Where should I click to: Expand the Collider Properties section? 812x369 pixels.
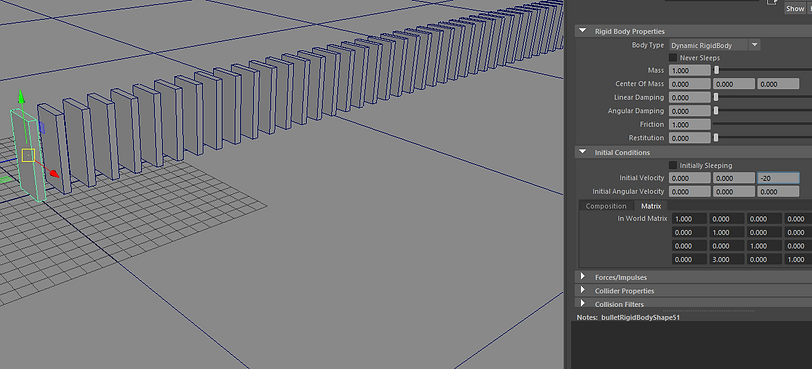click(x=583, y=290)
